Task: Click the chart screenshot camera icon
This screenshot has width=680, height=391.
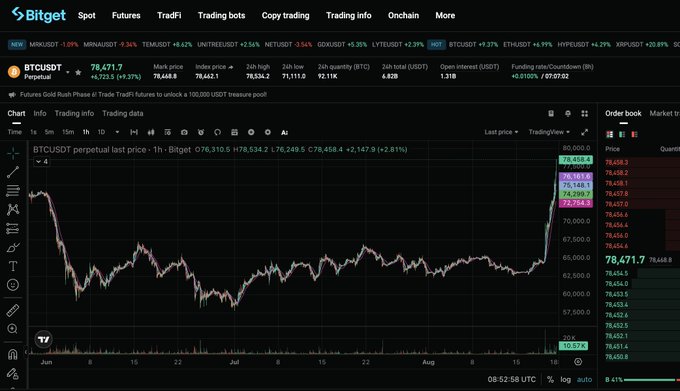Action: (184, 132)
